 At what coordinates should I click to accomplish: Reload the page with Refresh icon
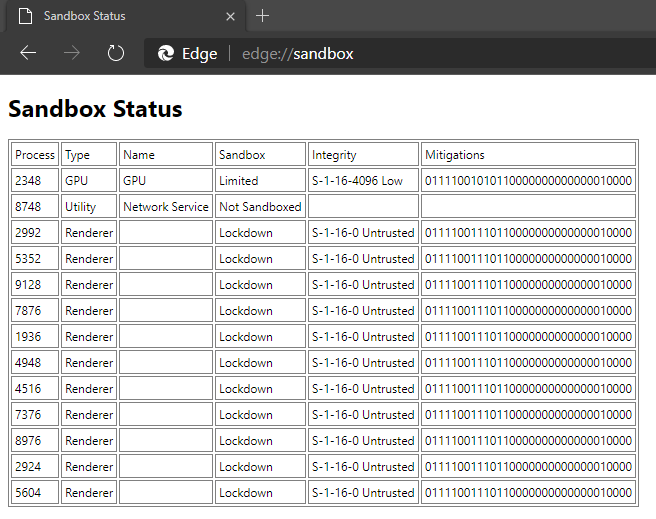pyautogui.click(x=116, y=53)
